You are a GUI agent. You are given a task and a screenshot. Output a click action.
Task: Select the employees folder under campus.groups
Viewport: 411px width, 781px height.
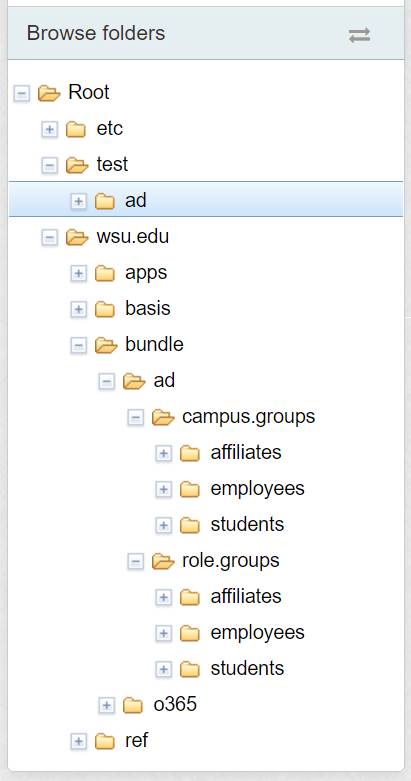(x=257, y=489)
